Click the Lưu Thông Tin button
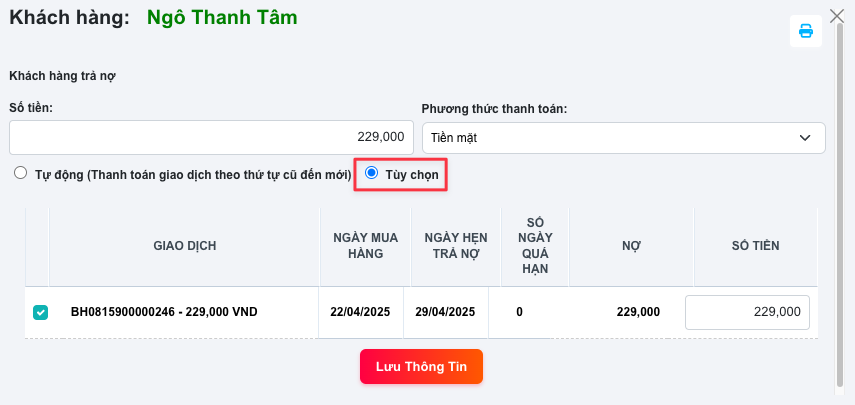 [x=421, y=366]
